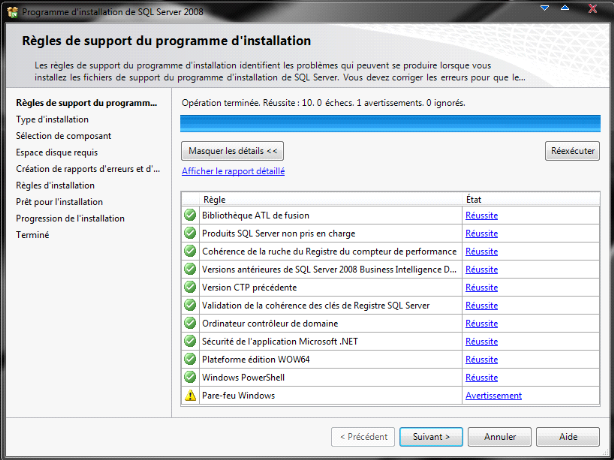Click the green check icon beside Produits SQL Server non pris en charge
The image size is (614, 460).
[190, 233]
